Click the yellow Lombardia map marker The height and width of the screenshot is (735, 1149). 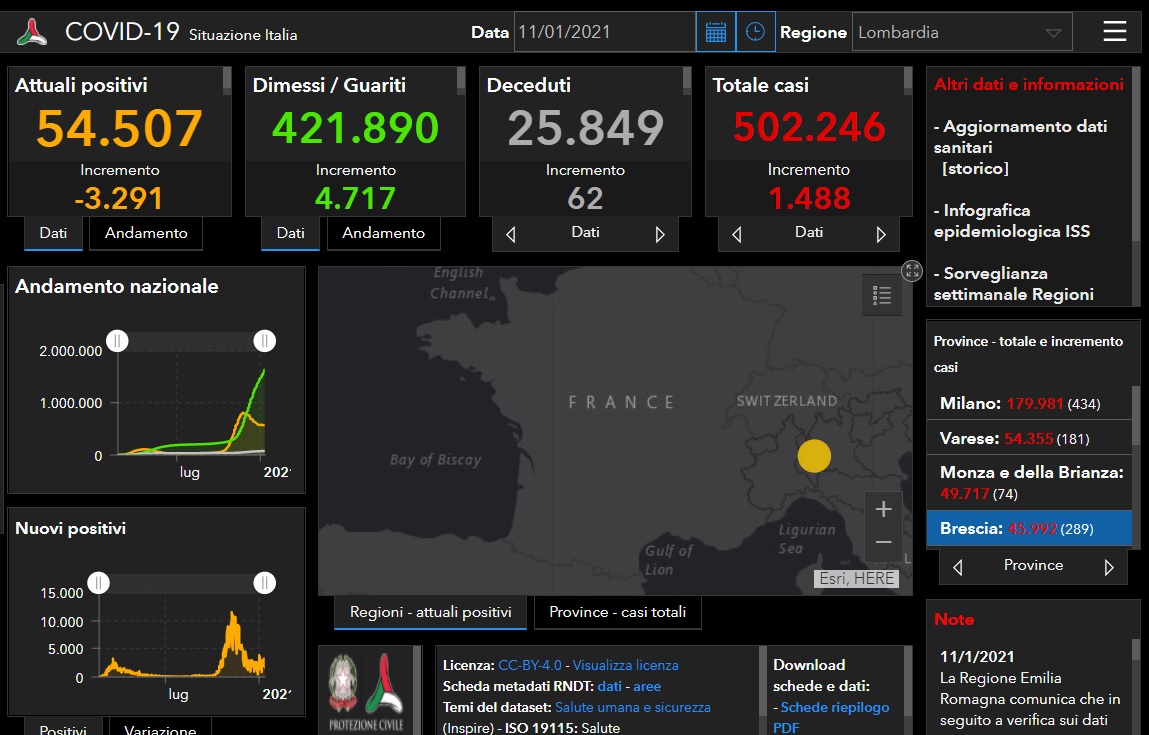(814, 456)
